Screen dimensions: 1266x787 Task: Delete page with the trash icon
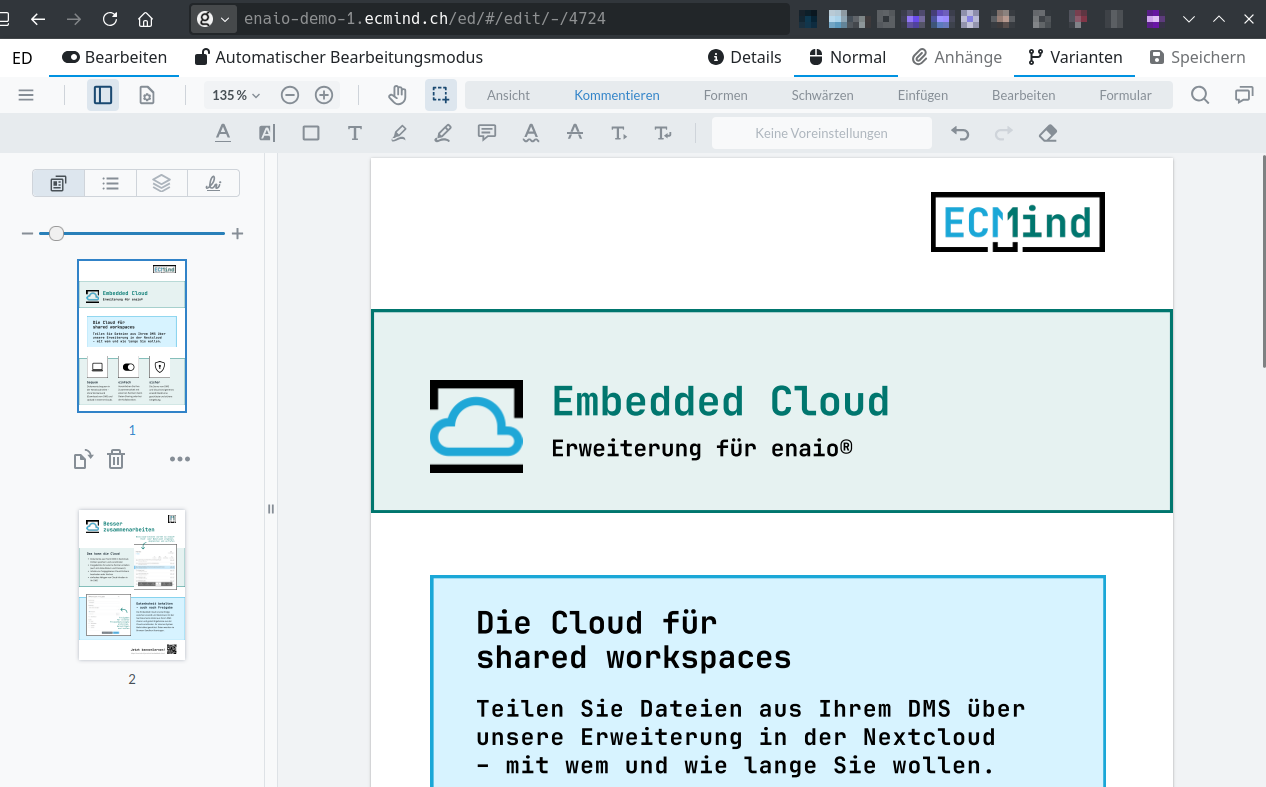point(116,459)
